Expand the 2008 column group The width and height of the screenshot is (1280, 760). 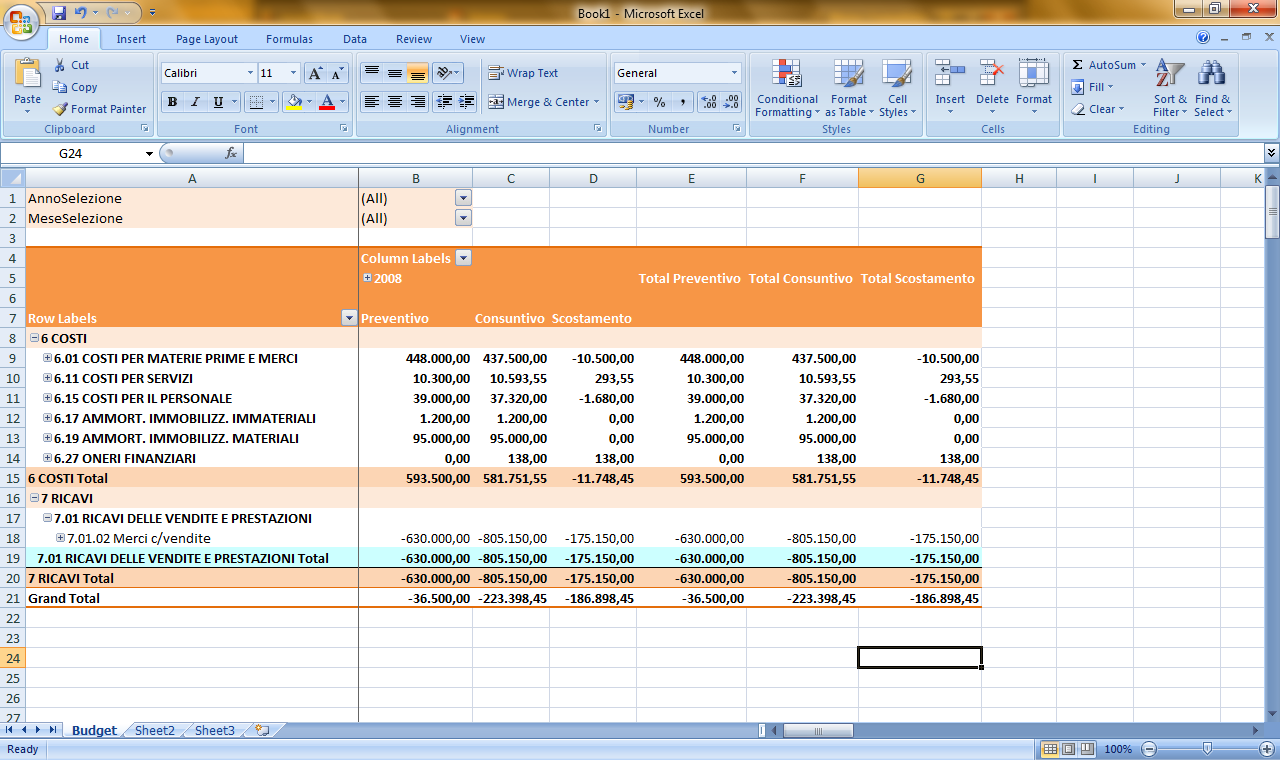click(367, 278)
